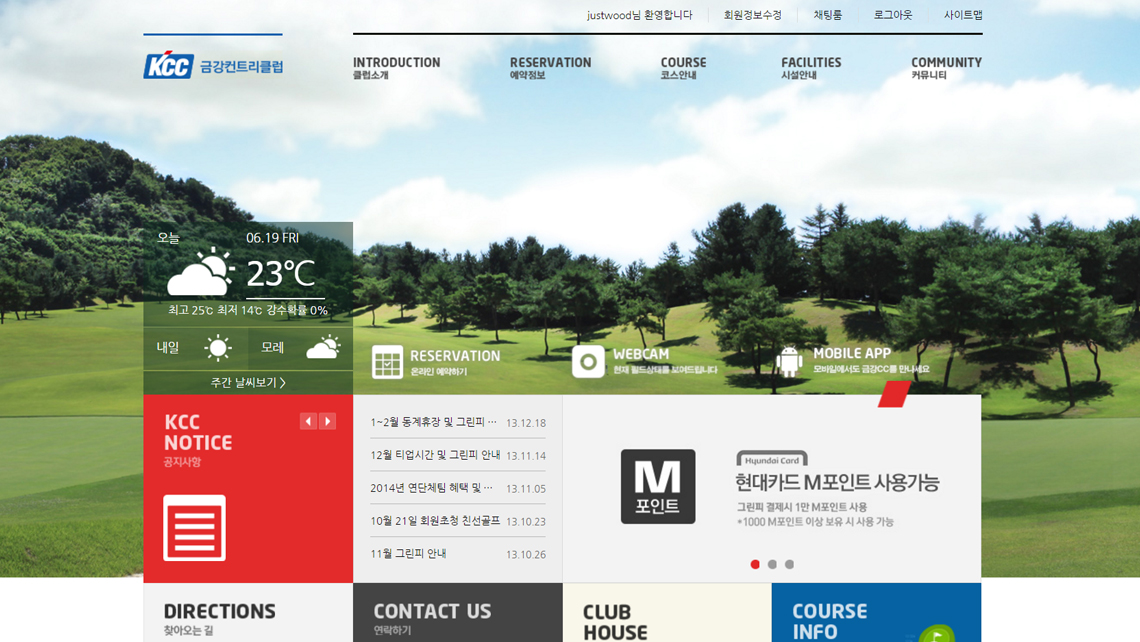Click the Mobile App Android icon

pyautogui.click(x=789, y=361)
